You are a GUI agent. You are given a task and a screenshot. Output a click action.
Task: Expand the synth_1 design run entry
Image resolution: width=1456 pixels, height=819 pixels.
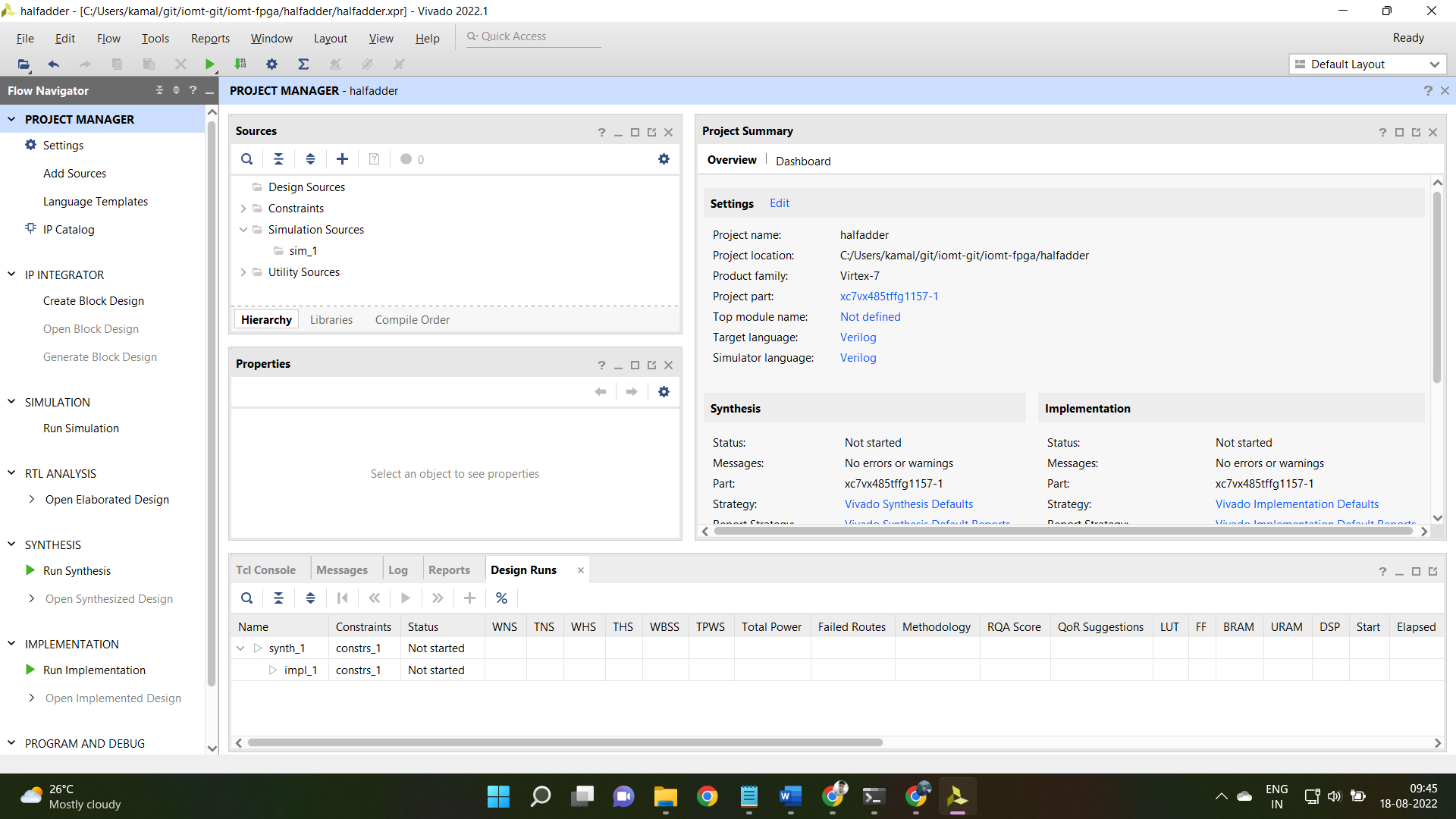point(241,648)
